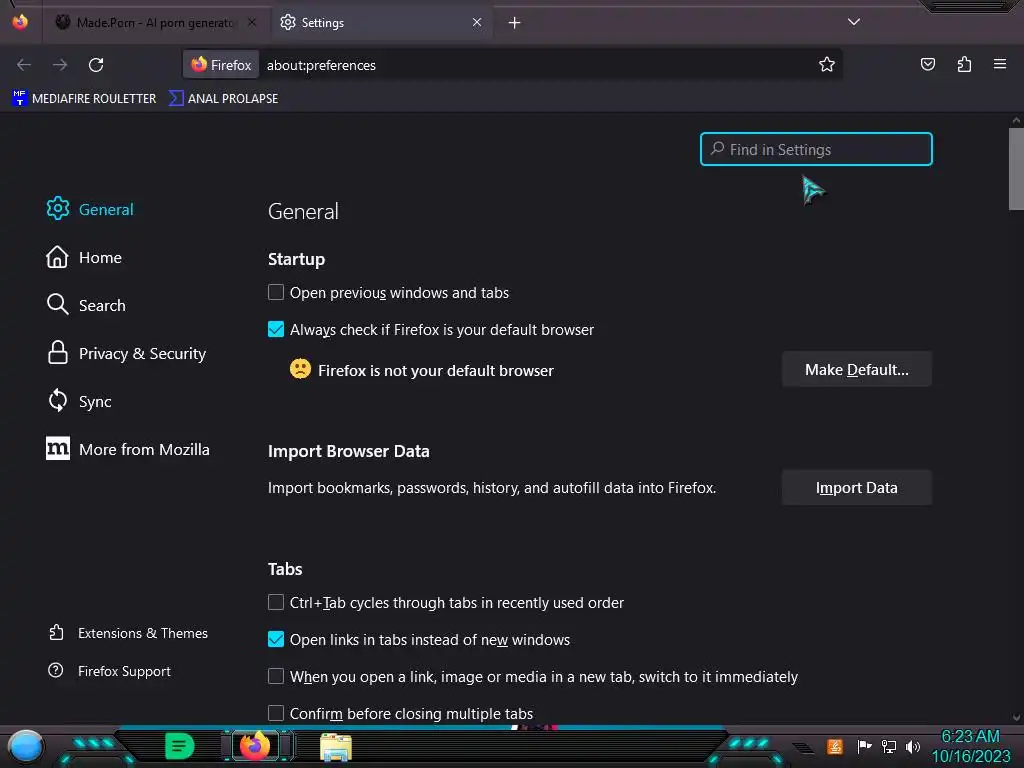Click the Home house icon in sidebar
1024x768 pixels.
pos(57,257)
